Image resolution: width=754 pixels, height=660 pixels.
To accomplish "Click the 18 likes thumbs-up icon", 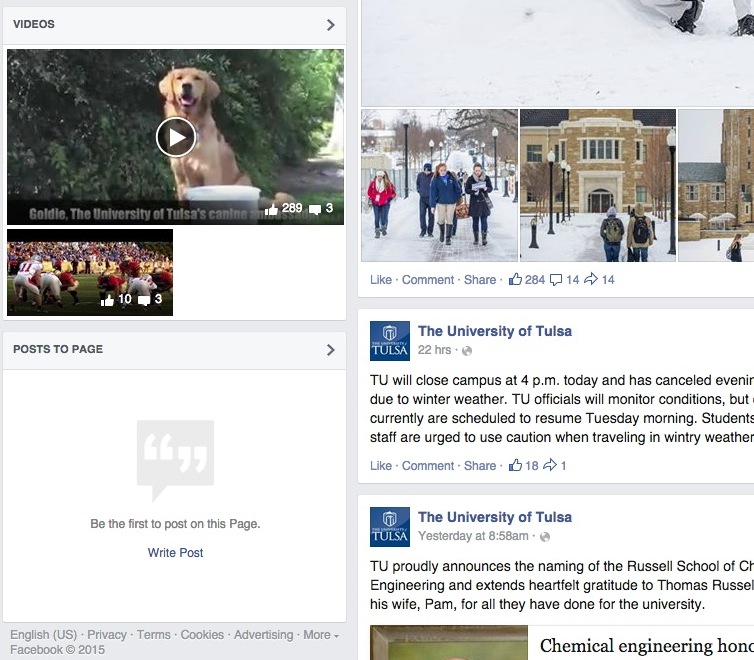I will tap(515, 465).
